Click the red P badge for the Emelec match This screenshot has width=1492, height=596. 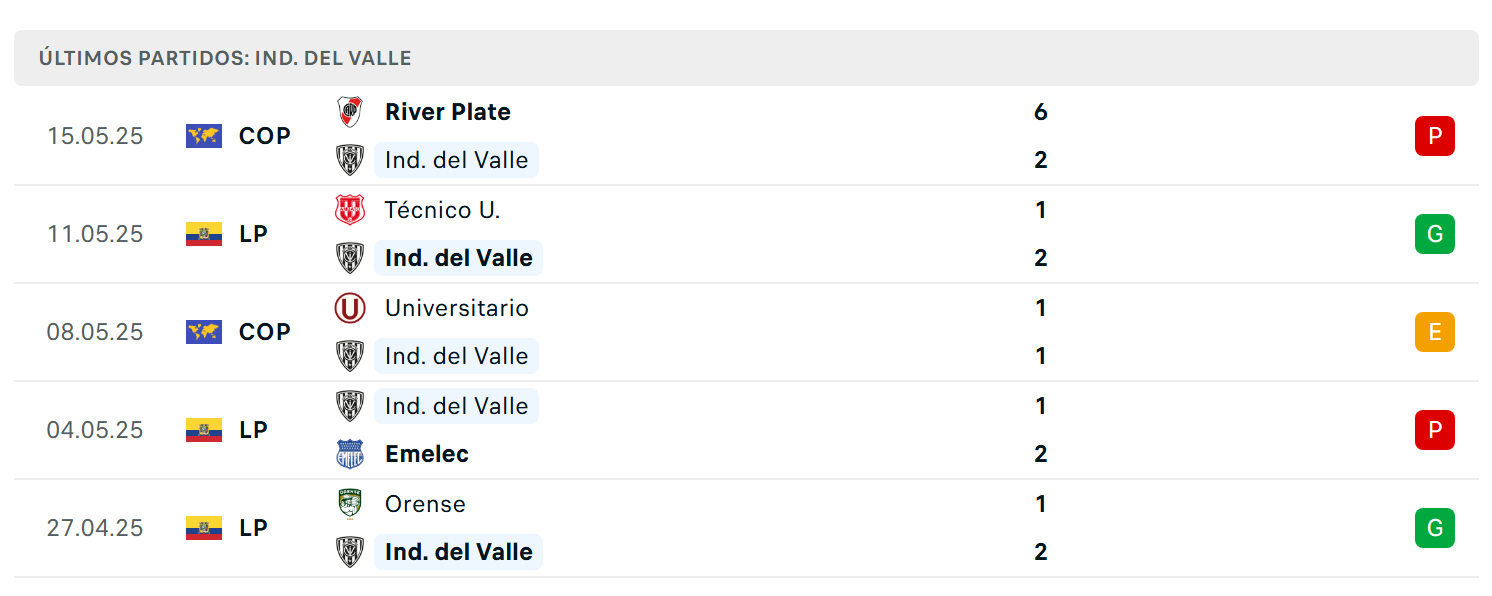[x=1434, y=430]
